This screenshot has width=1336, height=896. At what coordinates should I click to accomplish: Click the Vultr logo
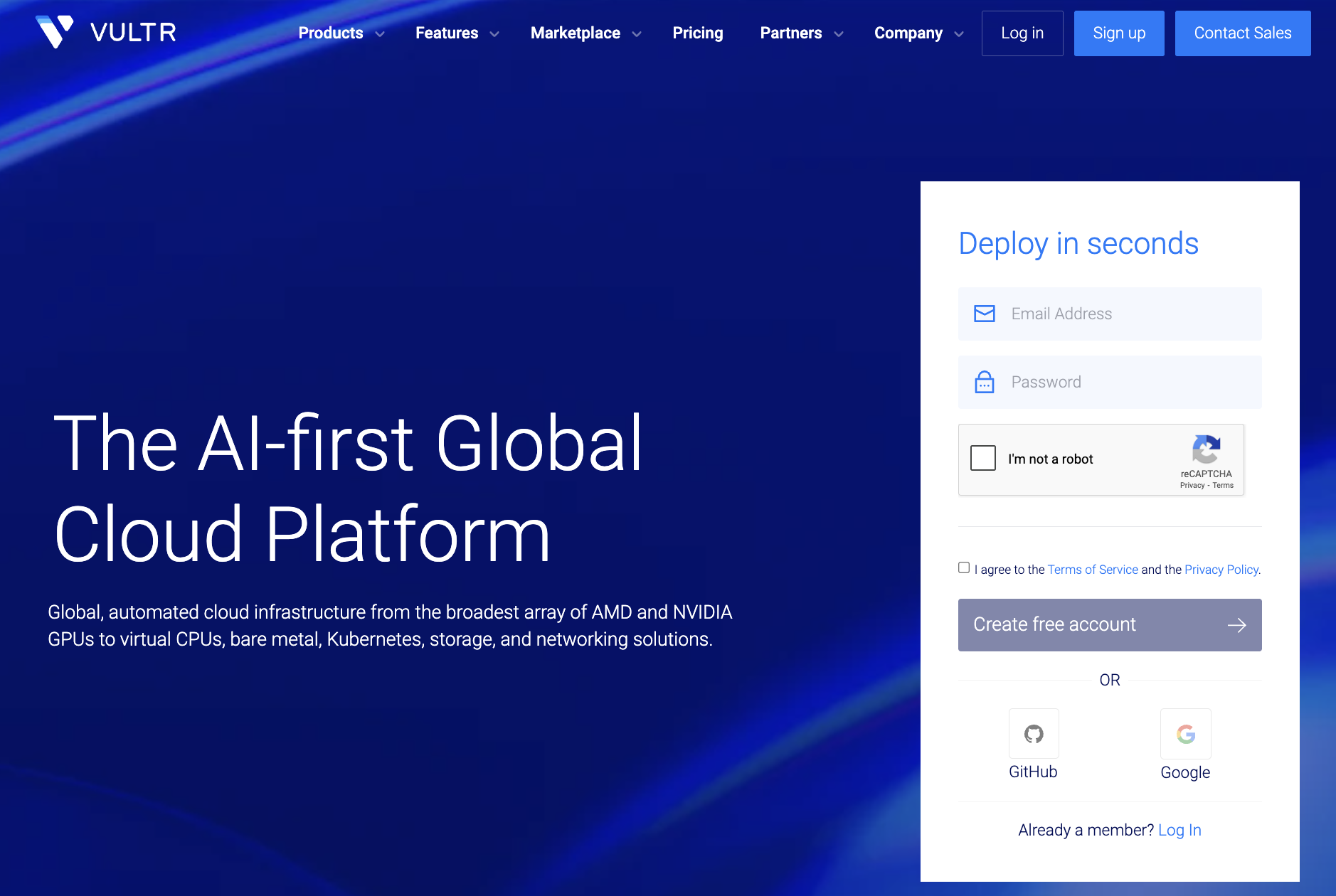click(105, 31)
